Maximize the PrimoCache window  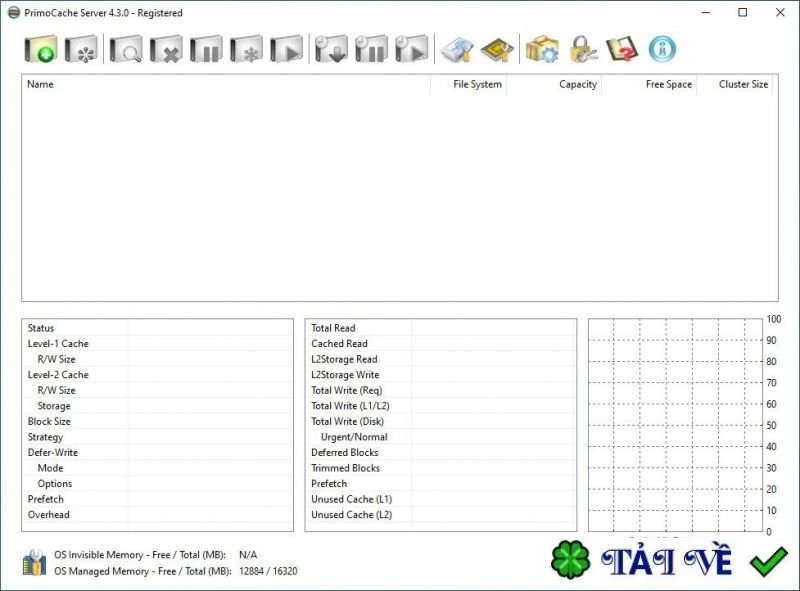[x=743, y=12]
